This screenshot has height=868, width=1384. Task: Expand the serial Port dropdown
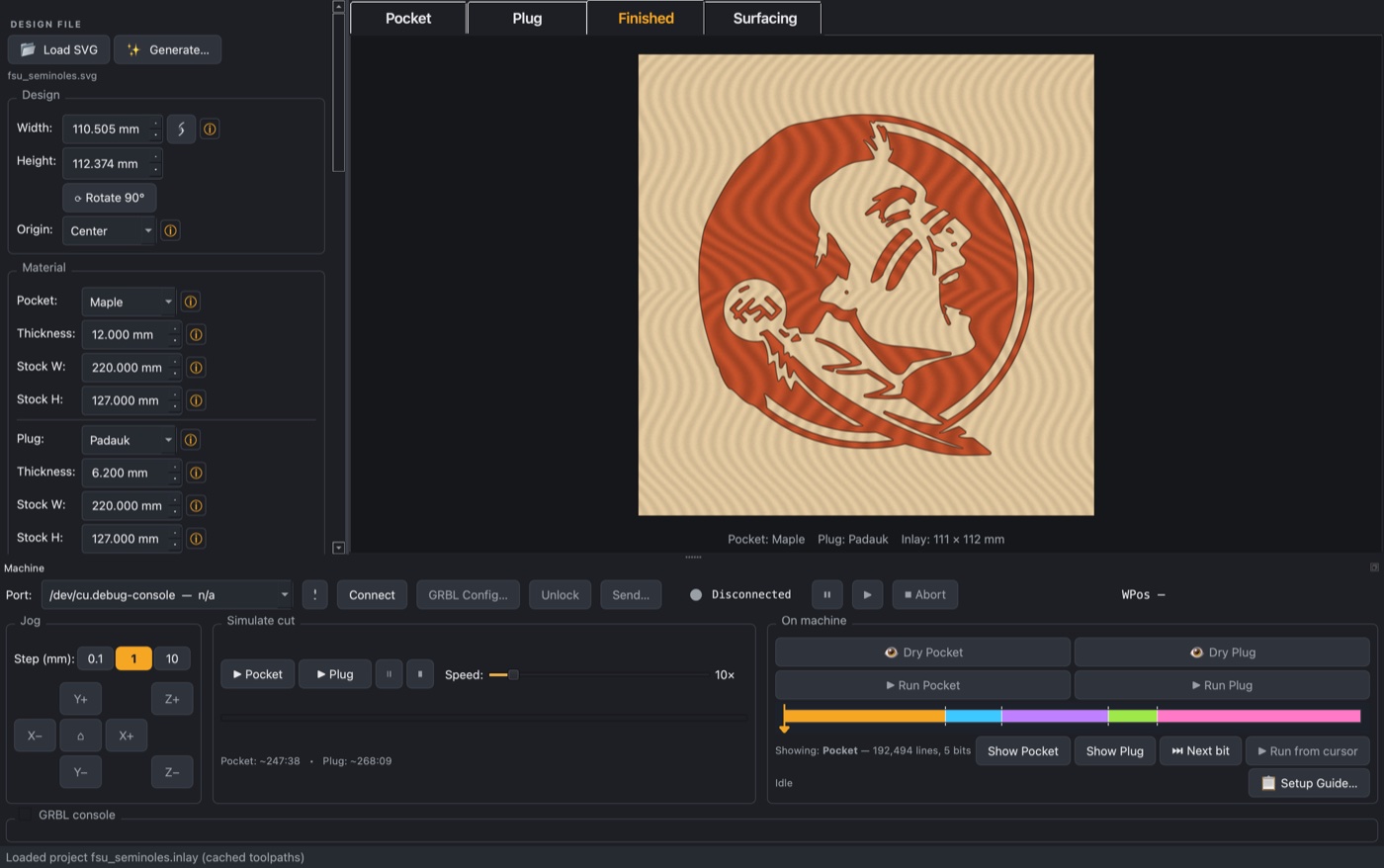[167, 594]
